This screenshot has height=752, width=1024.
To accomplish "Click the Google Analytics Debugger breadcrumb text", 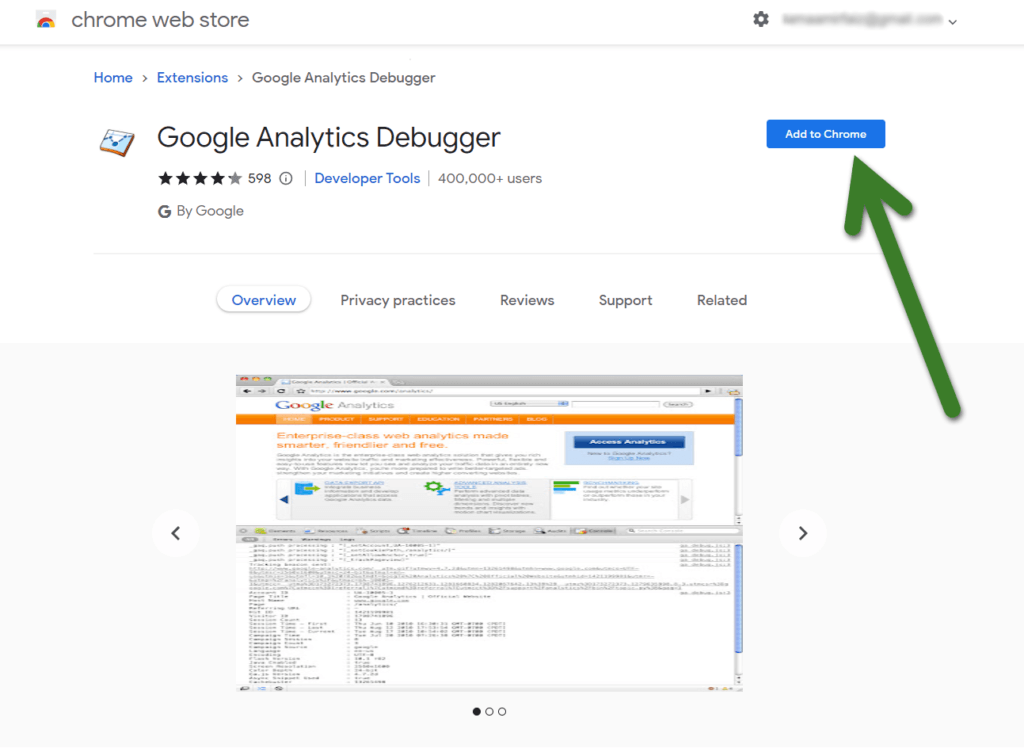I will (344, 78).
